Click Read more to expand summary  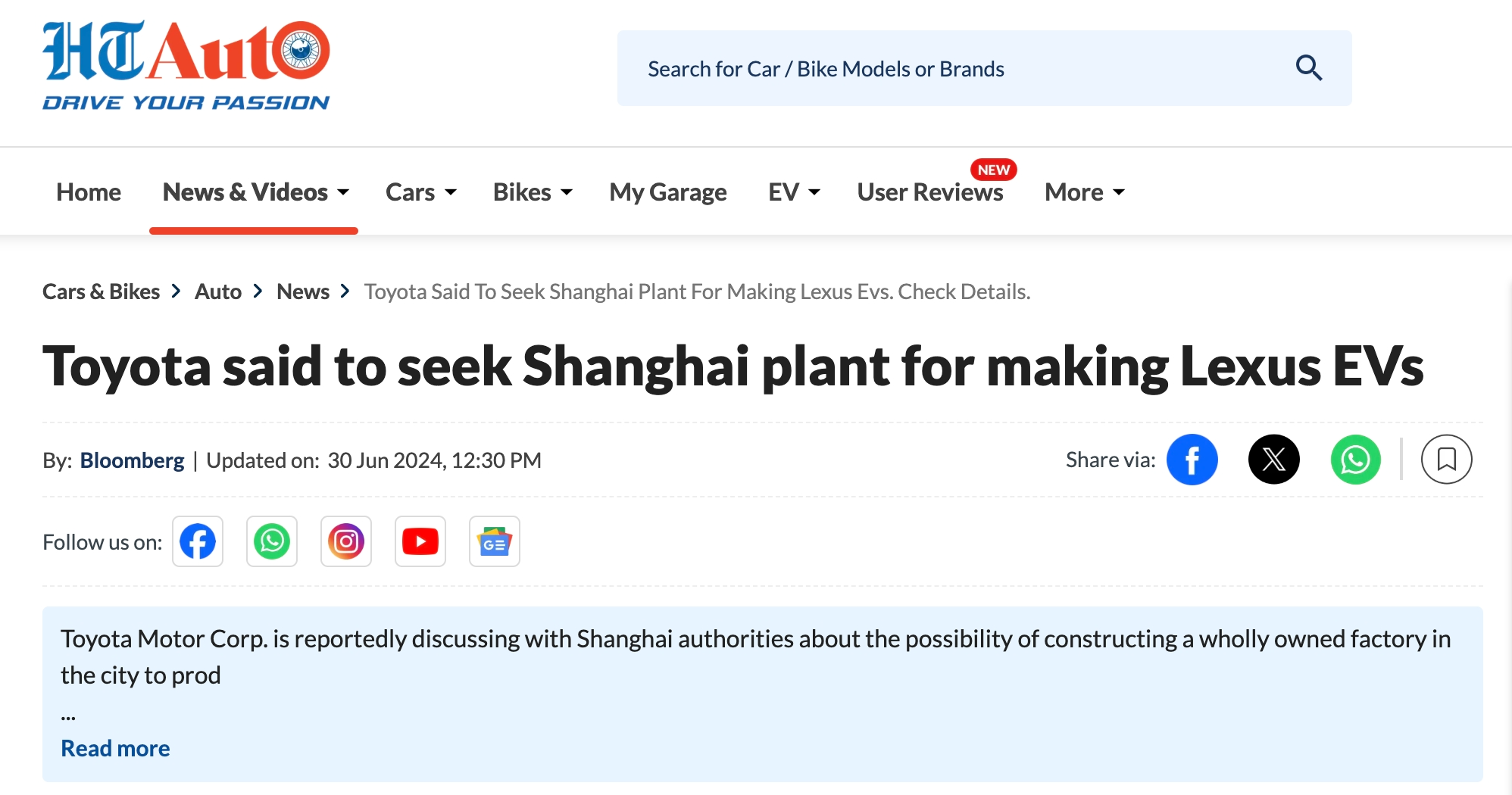click(115, 748)
